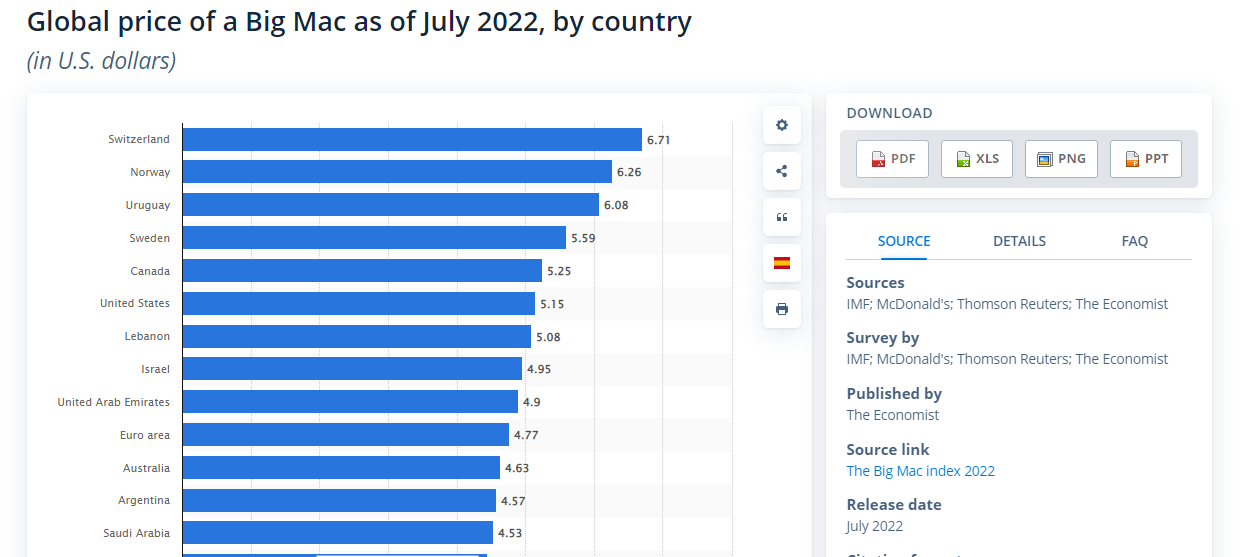Screen dimensions: 1249x557
Task: Click the chart title heading
Action: click(x=359, y=22)
